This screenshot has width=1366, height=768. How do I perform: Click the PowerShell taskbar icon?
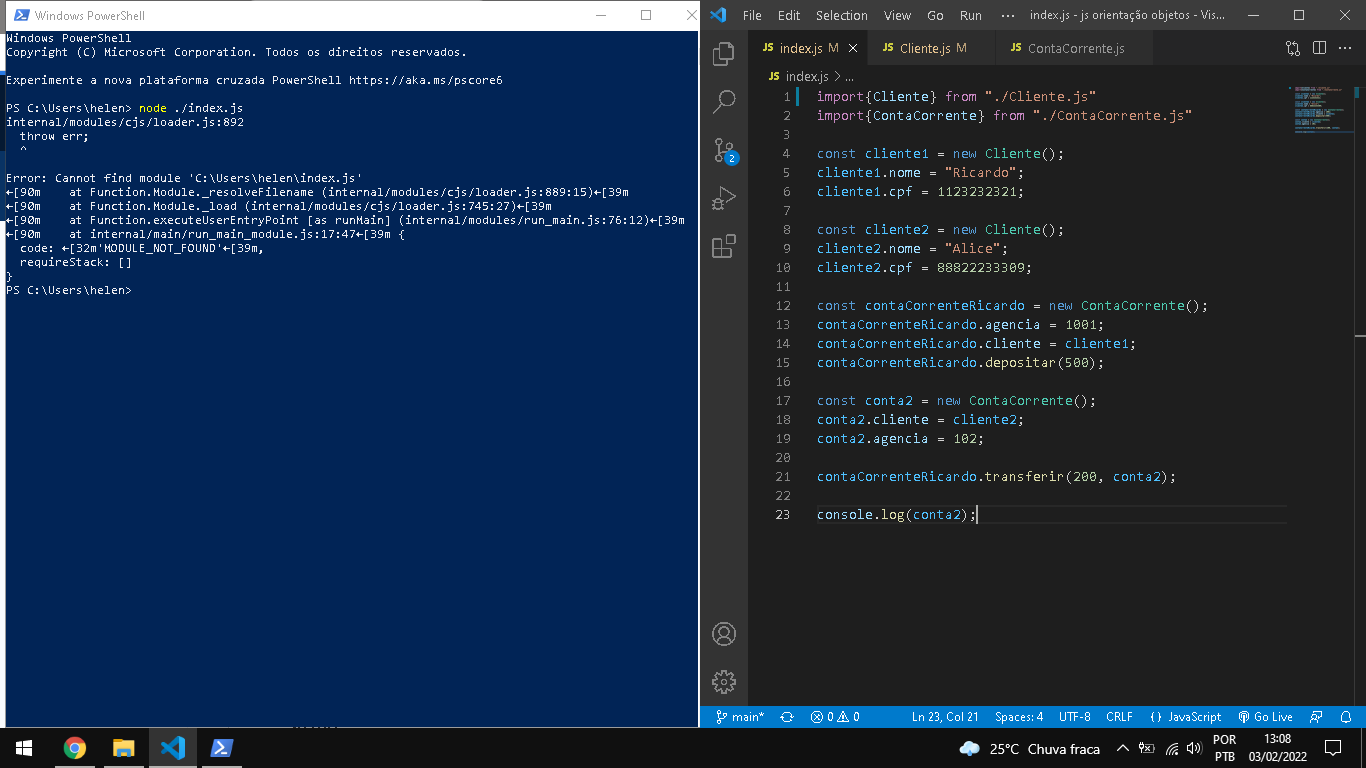coord(221,748)
